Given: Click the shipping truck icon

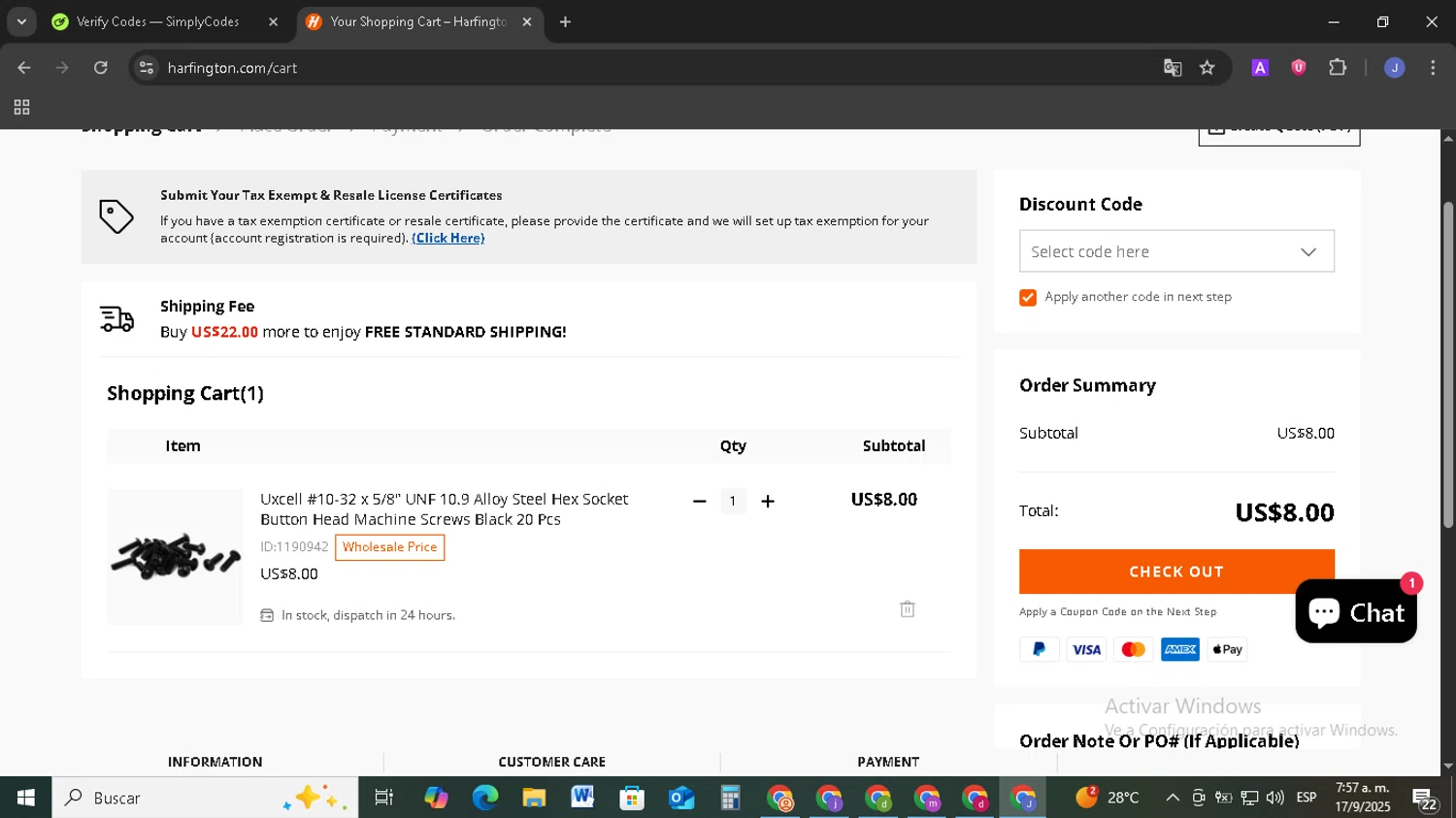Looking at the screenshot, I should [x=116, y=319].
